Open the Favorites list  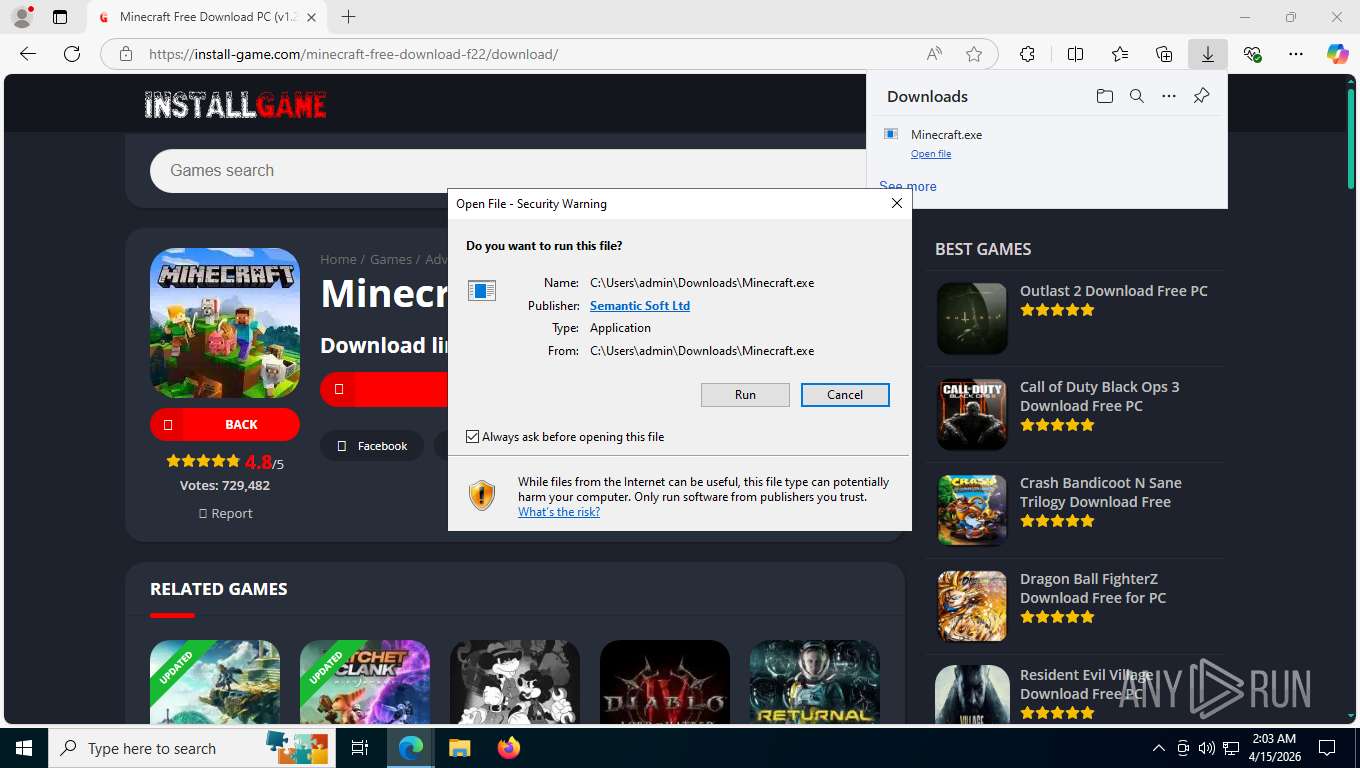[x=1120, y=54]
